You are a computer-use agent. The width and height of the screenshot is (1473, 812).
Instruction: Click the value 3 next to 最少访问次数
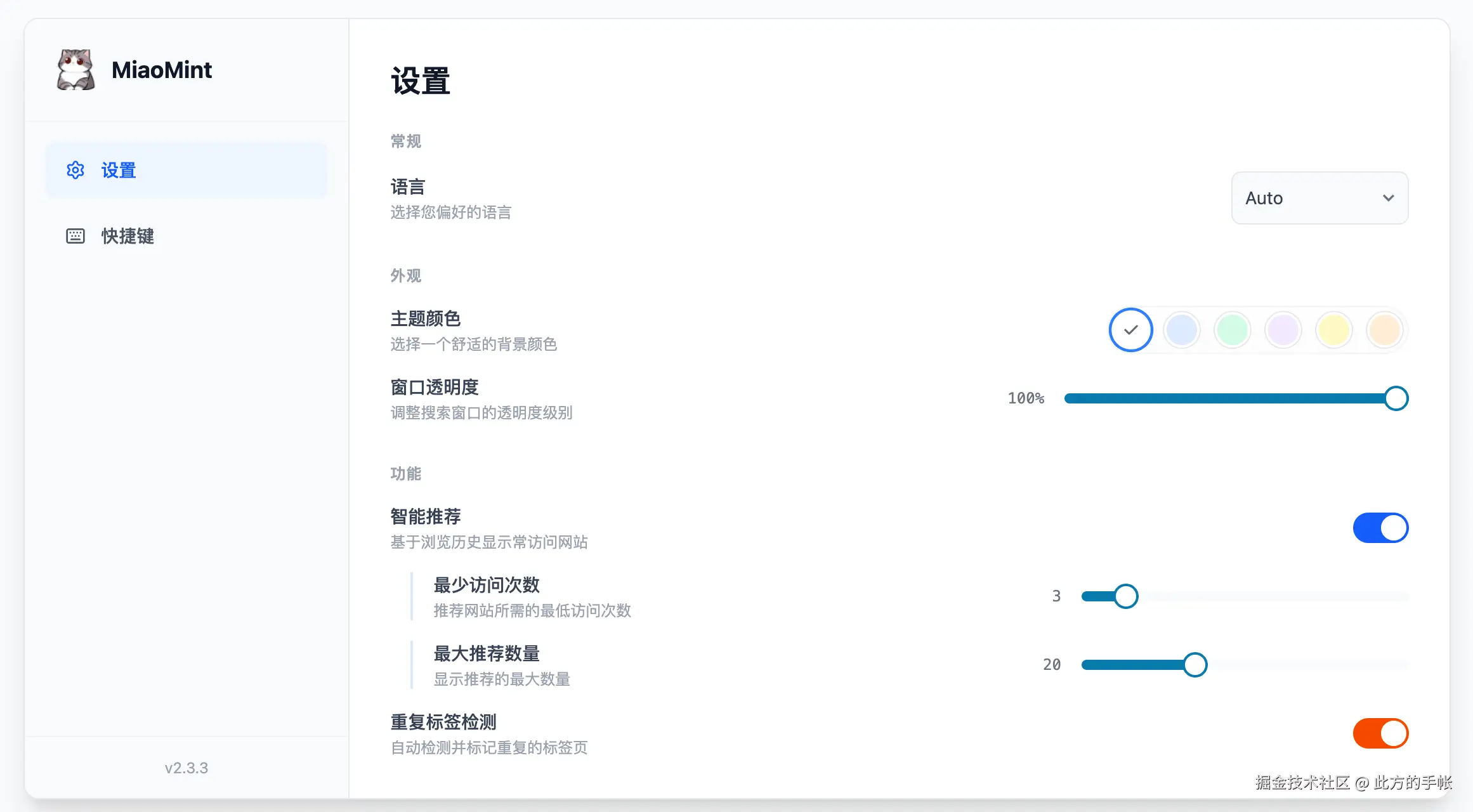(1056, 596)
